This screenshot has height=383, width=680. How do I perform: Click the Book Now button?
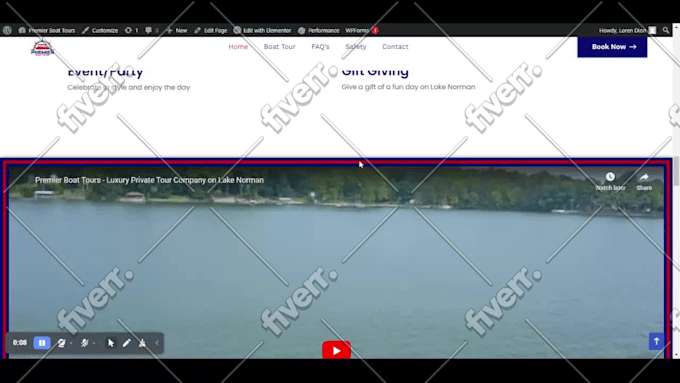coord(612,47)
